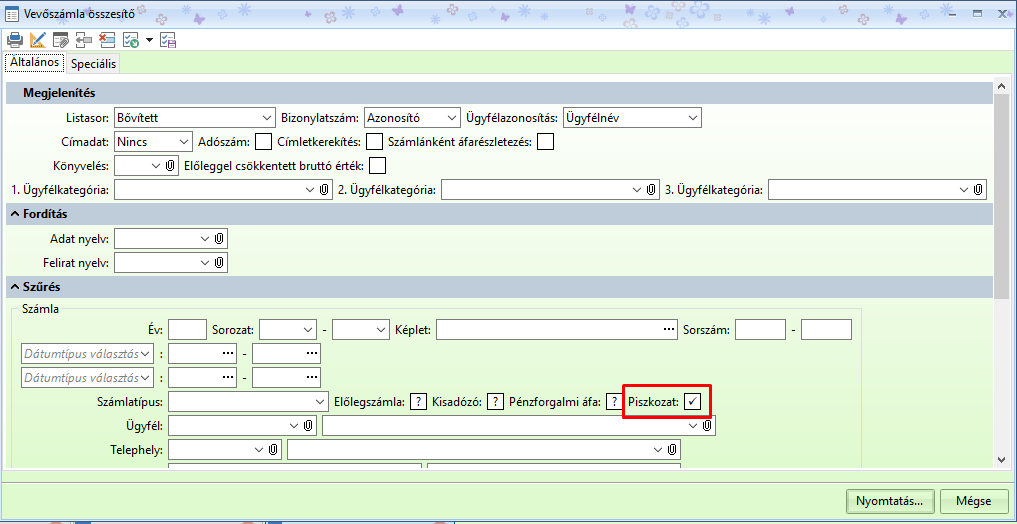This screenshot has width=1017, height=524.
Task: Switch to the Speciális tab
Action: 93,63
